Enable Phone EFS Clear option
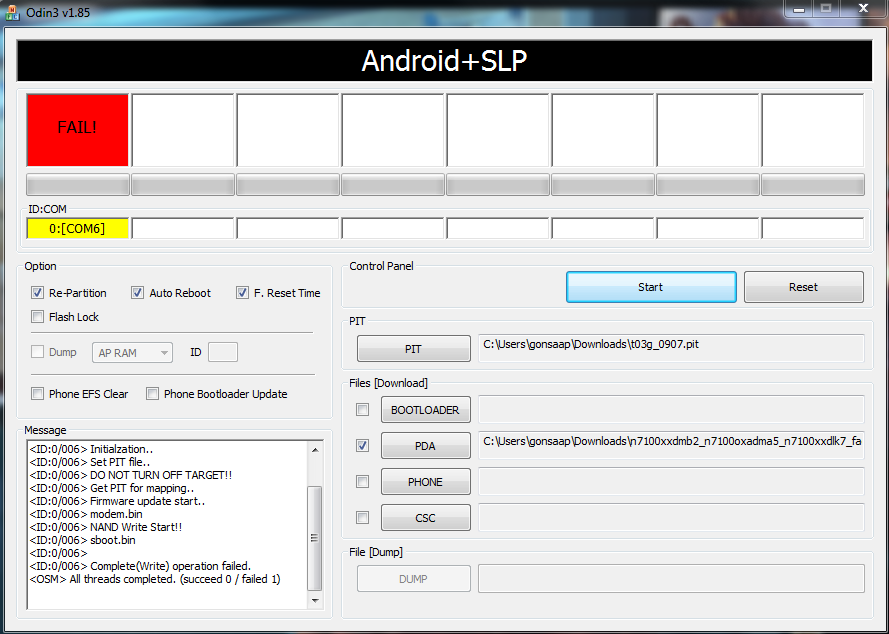 (37, 394)
